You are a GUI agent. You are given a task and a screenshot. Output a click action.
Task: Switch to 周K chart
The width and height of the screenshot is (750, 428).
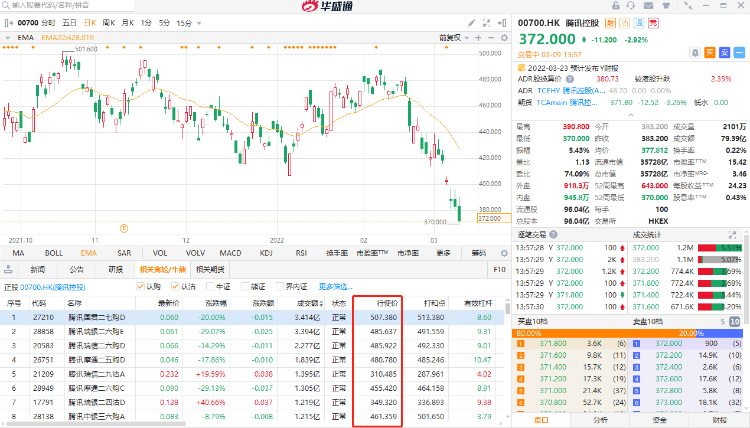coord(109,23)
